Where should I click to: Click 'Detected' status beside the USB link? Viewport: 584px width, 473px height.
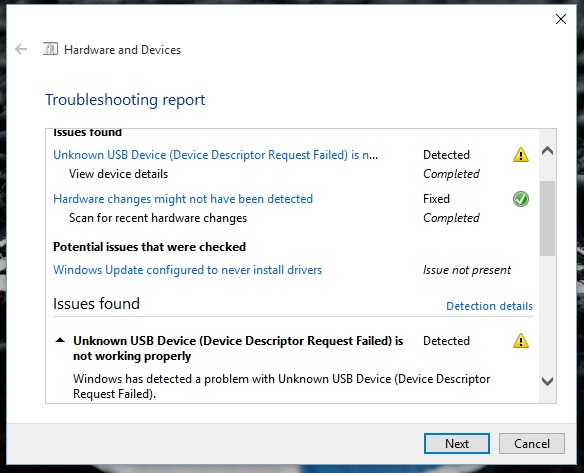pos(446,155)
